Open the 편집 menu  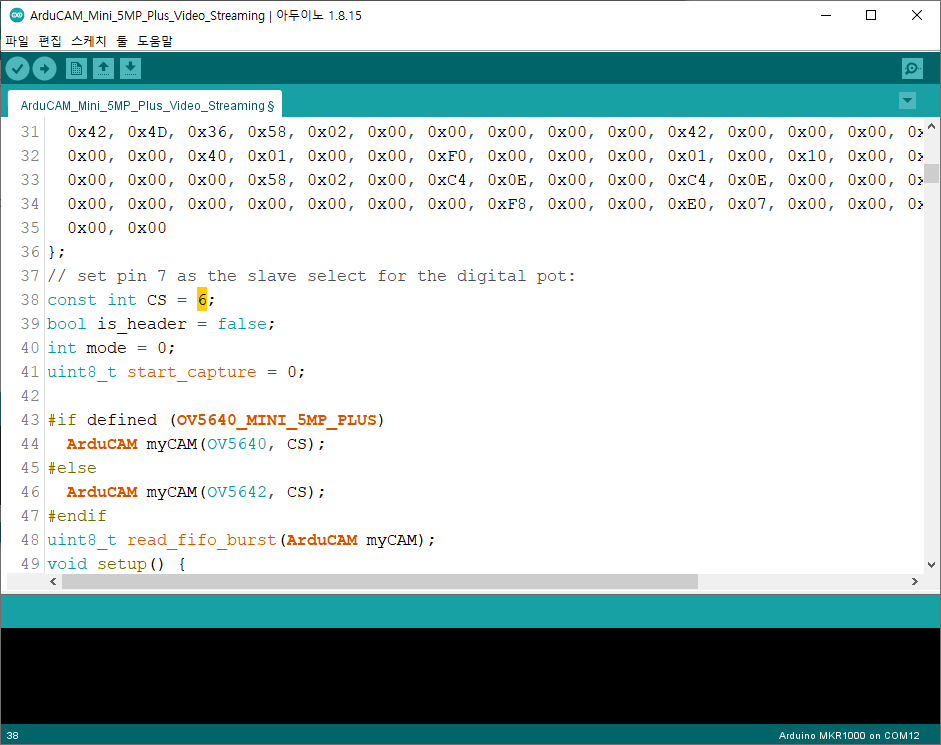click(50, 41)
